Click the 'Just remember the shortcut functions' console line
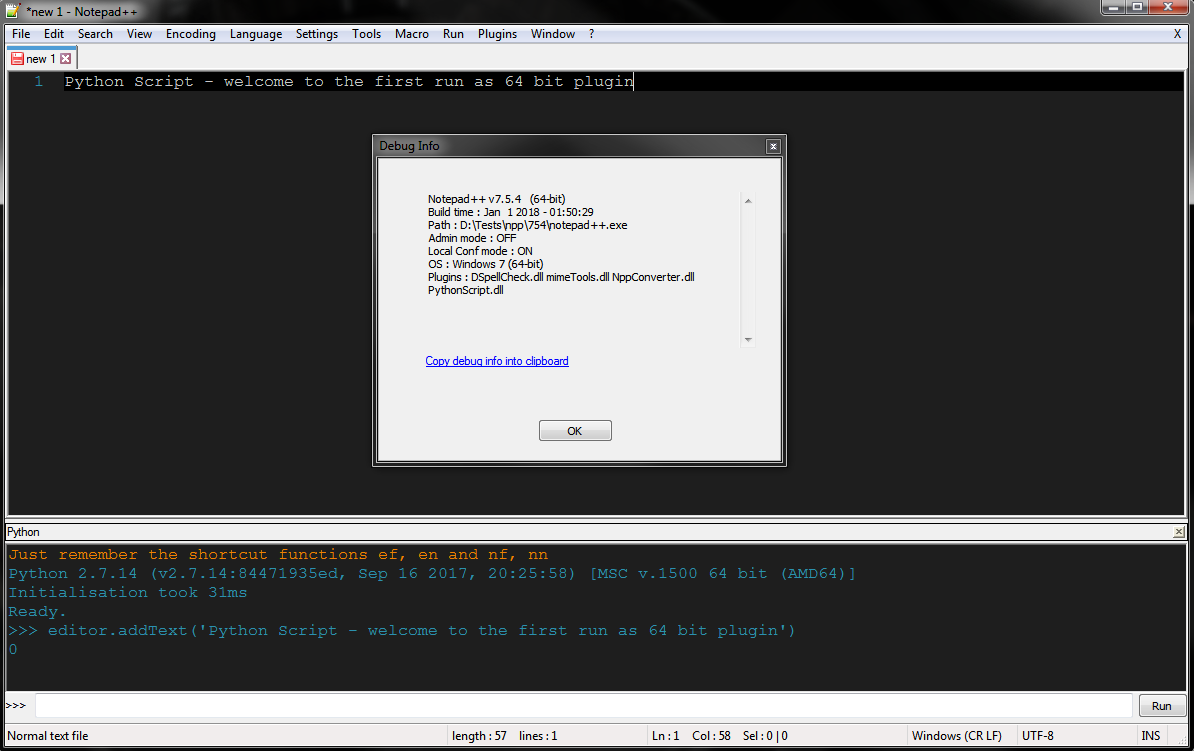1194x751 pixels. [x=278, y=554]
